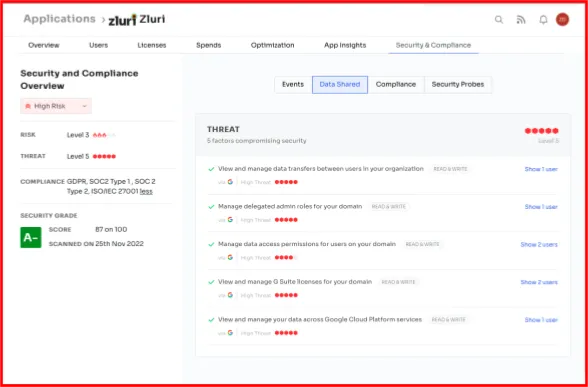
Task: Click the Zluri logo in breadcrumb
Action: pyautogui.click(x=122, y=20)
